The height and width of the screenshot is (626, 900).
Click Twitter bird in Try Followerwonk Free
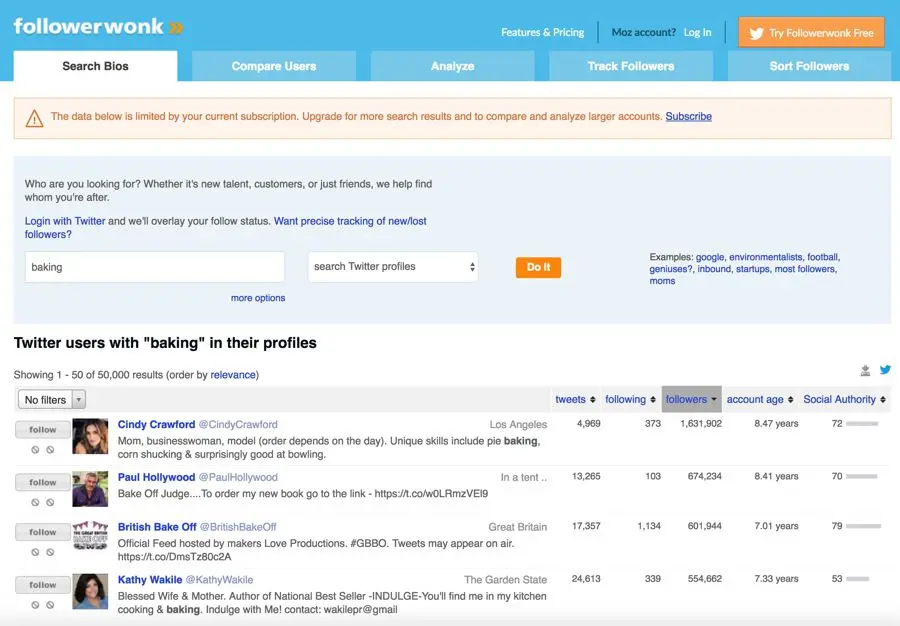click(757, 33)
